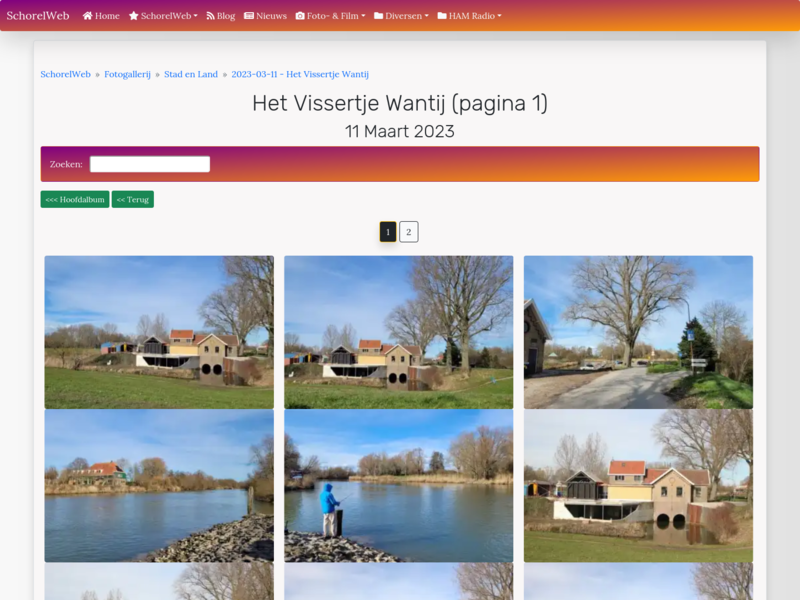800x600 pixels.
Task: Click the star icon beside SchorelWeb menu
Action: pyautogui.click(x=134, y=16)
